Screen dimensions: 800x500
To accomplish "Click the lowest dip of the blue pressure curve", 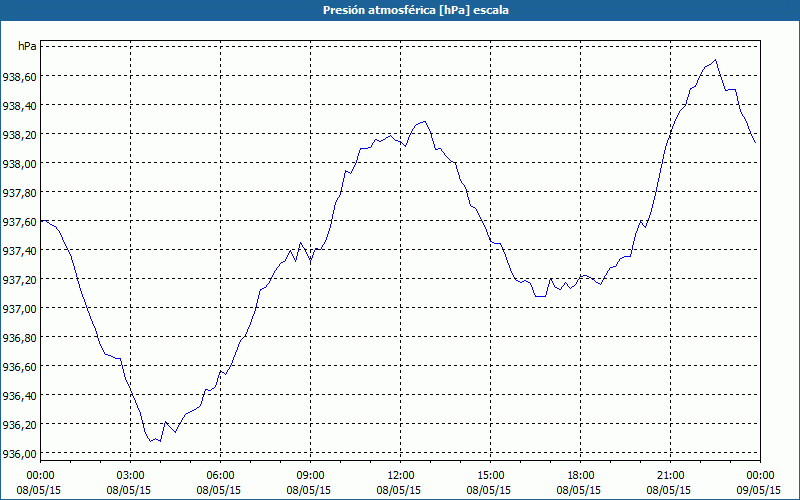I will point(151,441).
